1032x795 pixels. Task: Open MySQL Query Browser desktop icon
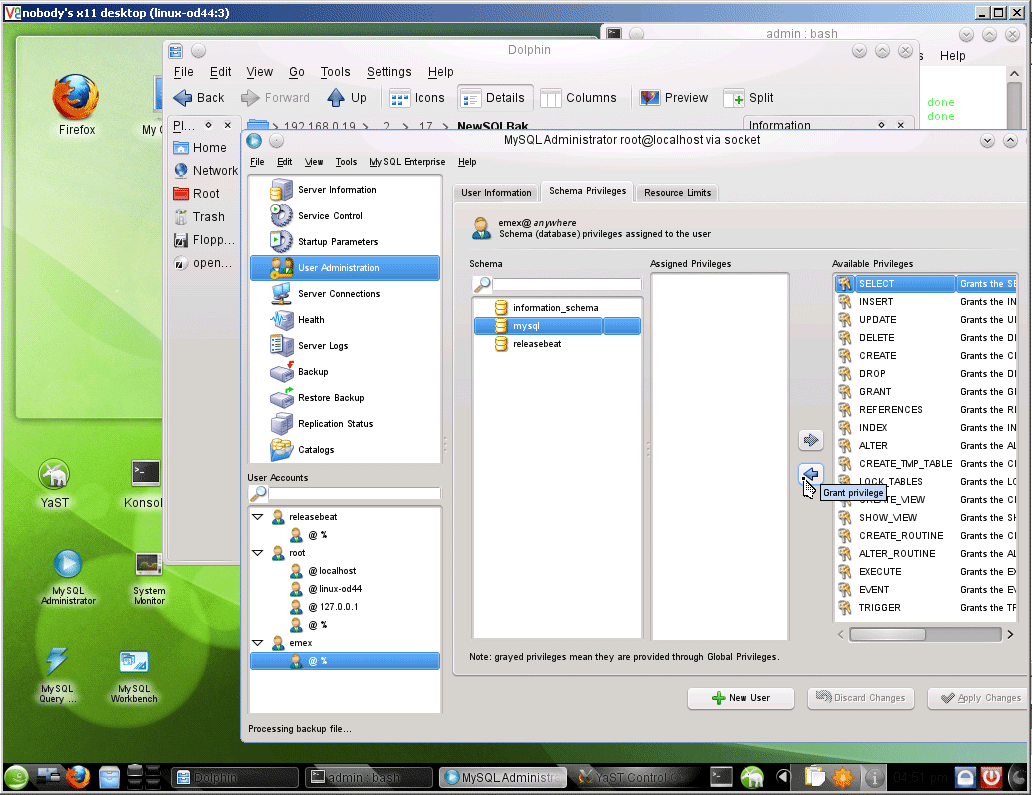pos(57,676)
